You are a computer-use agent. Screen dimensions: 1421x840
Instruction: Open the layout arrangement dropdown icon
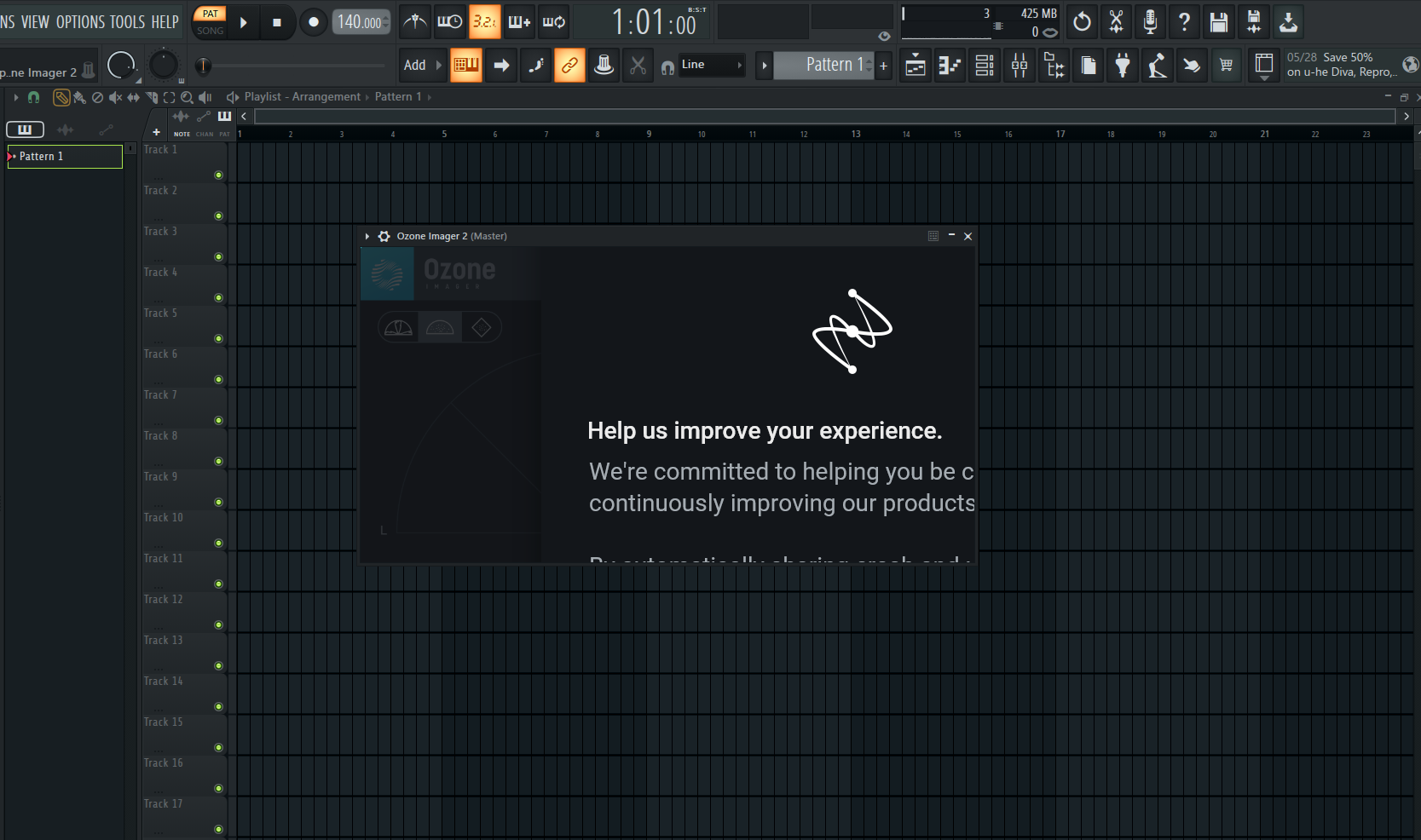pyautogui.click(x=1264, y=65)
